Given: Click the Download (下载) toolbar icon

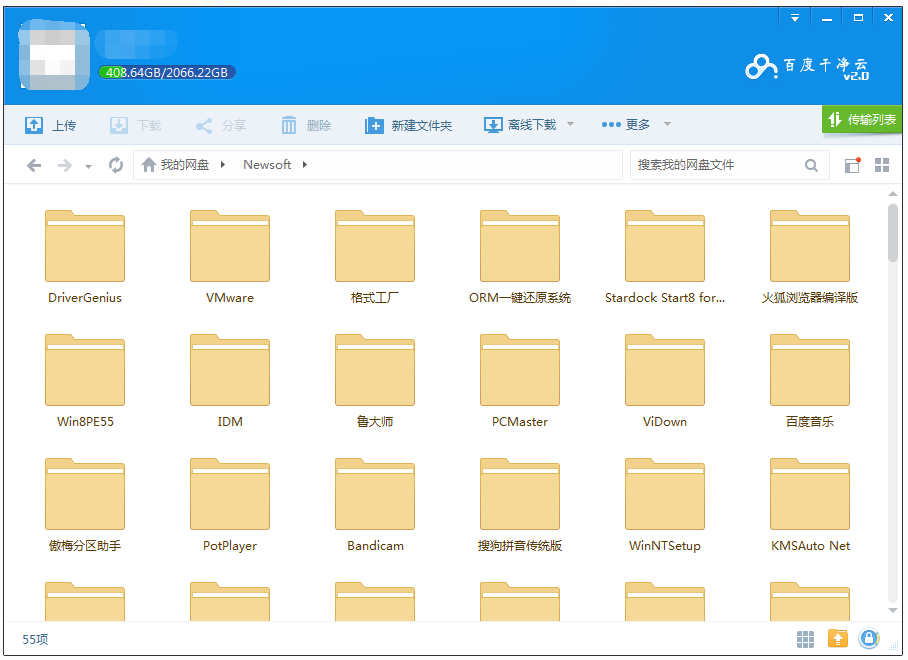Looking at the screenshot, I should [x=119, y=125].
